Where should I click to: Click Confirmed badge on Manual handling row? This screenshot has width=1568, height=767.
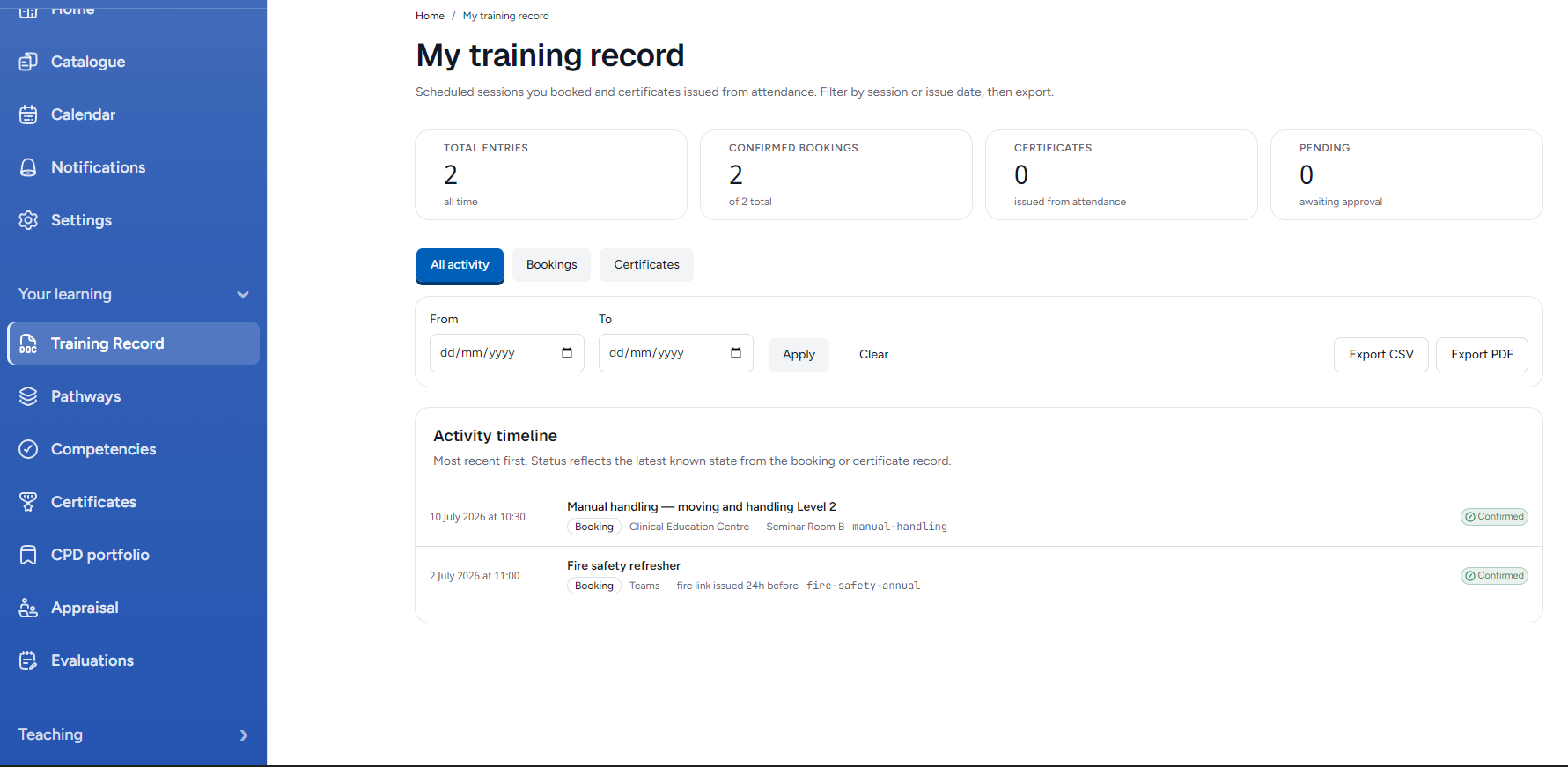[x=1494, y=517]
